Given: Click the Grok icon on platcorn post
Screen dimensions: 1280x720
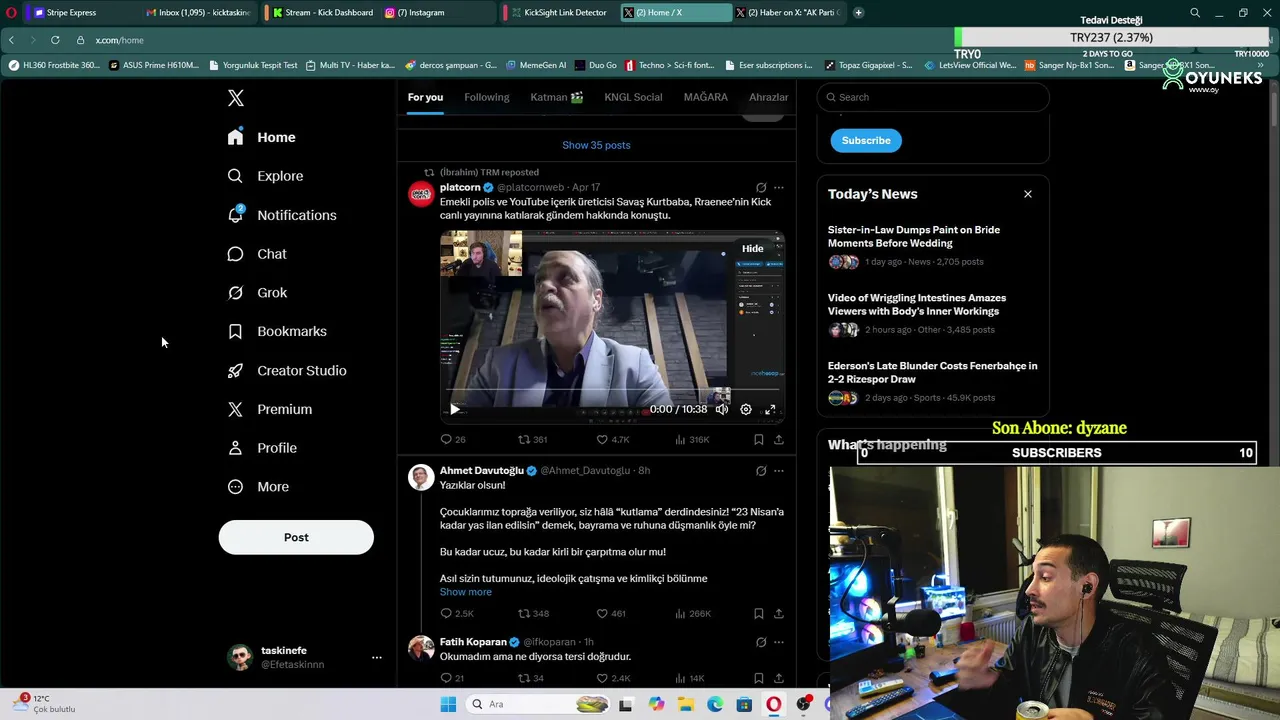Looking at the screenshot, I should coord(761,187).
